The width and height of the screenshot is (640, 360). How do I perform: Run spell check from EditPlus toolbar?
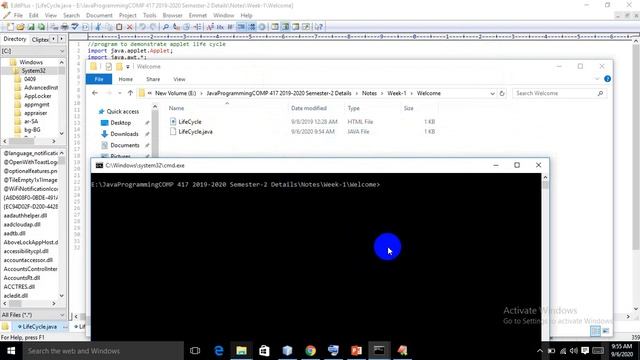pos(75,27)
